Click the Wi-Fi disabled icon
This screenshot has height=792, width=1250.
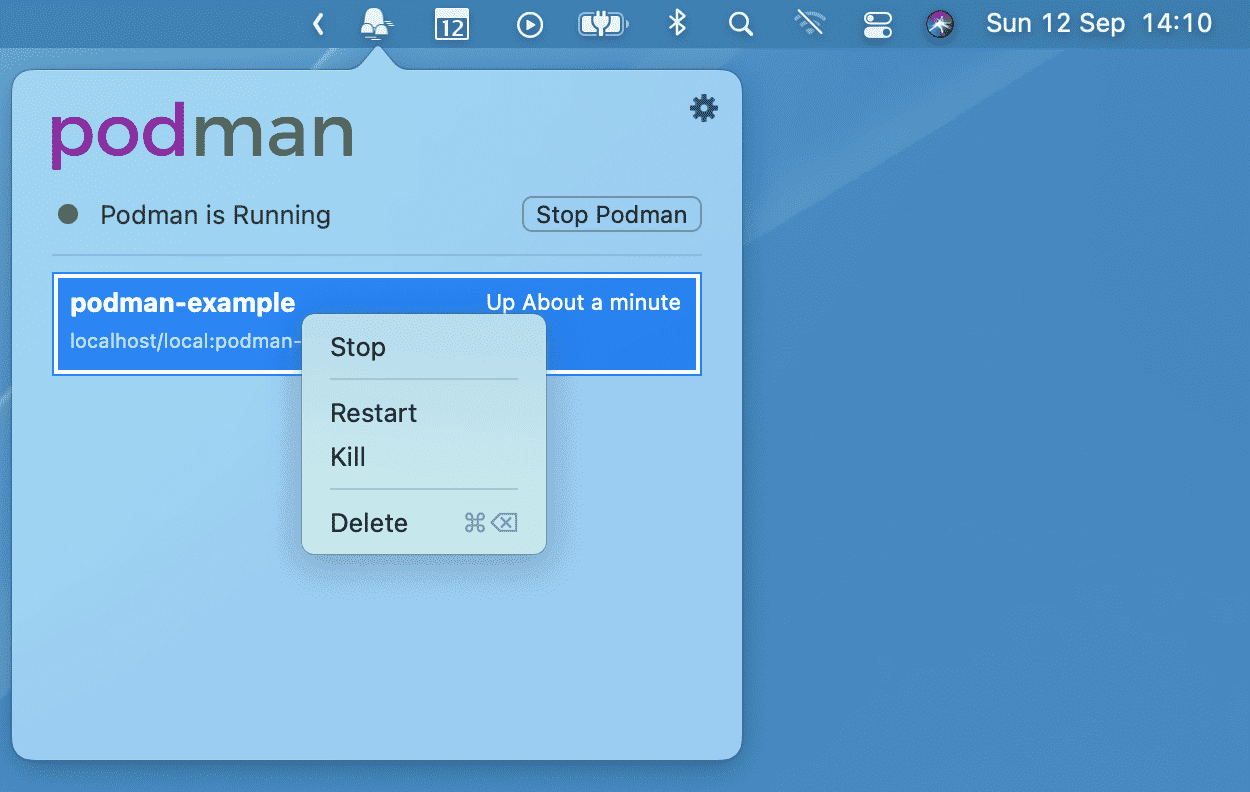point(809,23)
